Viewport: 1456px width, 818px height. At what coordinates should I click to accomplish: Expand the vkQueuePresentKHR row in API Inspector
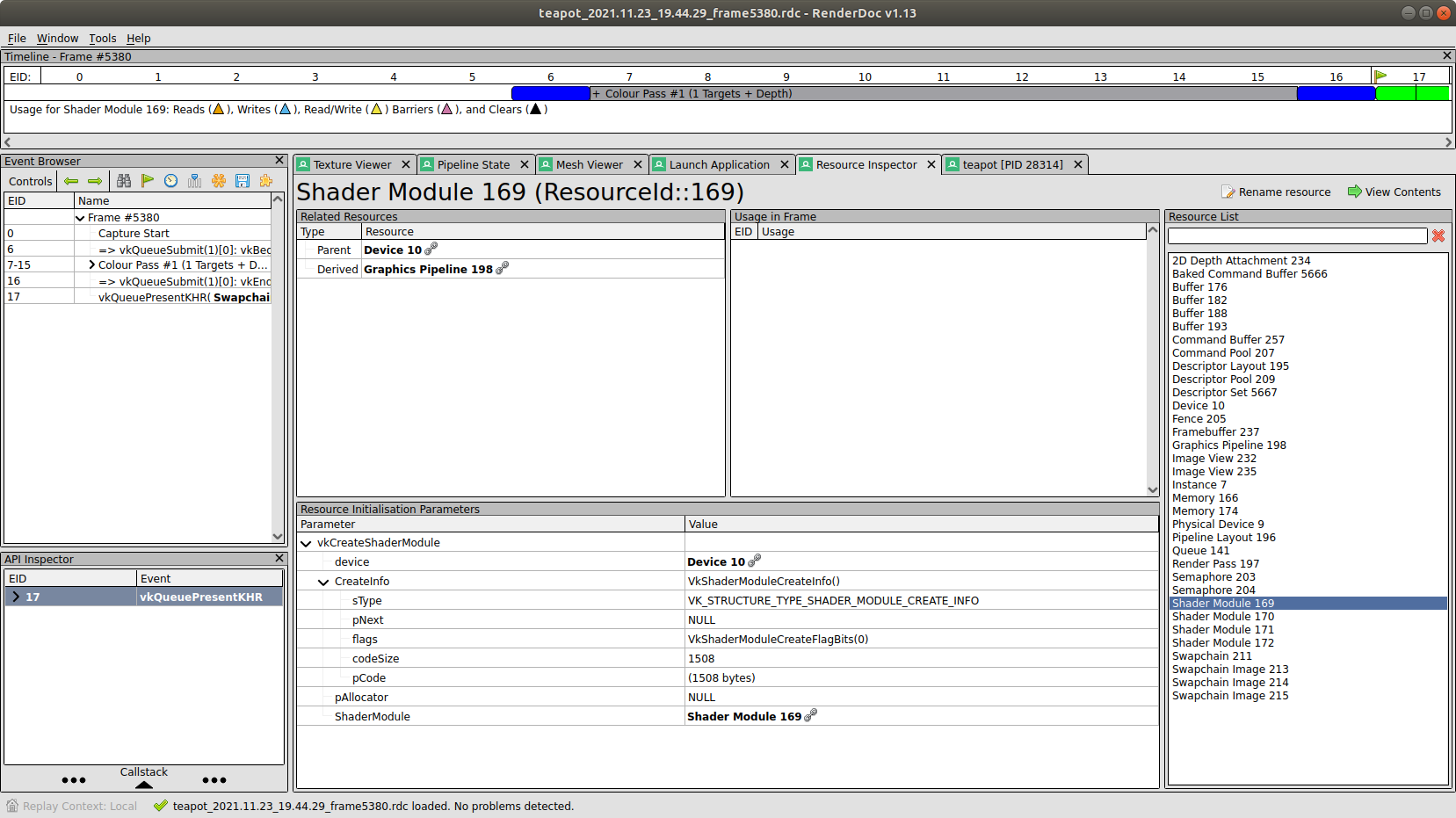[16, 597]
